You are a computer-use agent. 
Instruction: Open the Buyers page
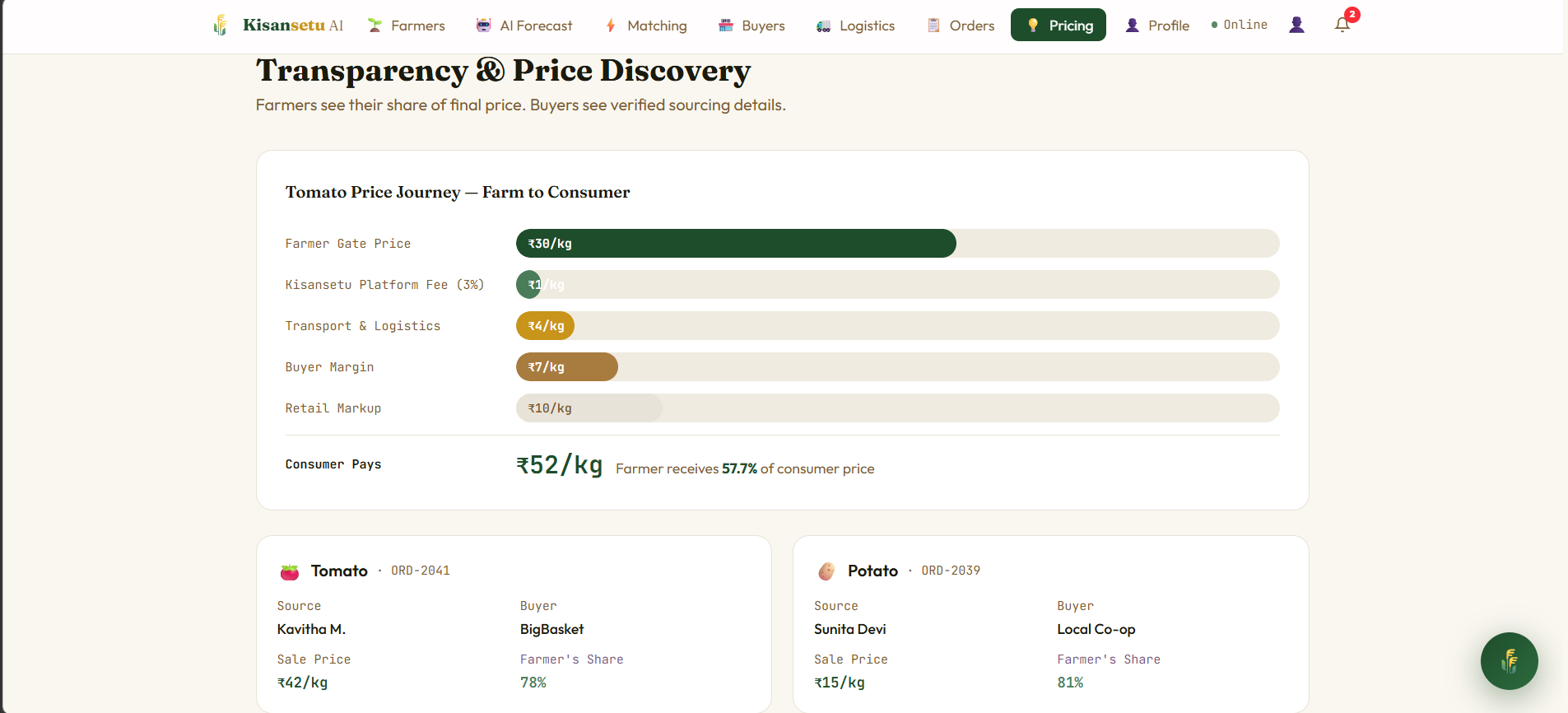pyautogui.click(x=751, y=26)
